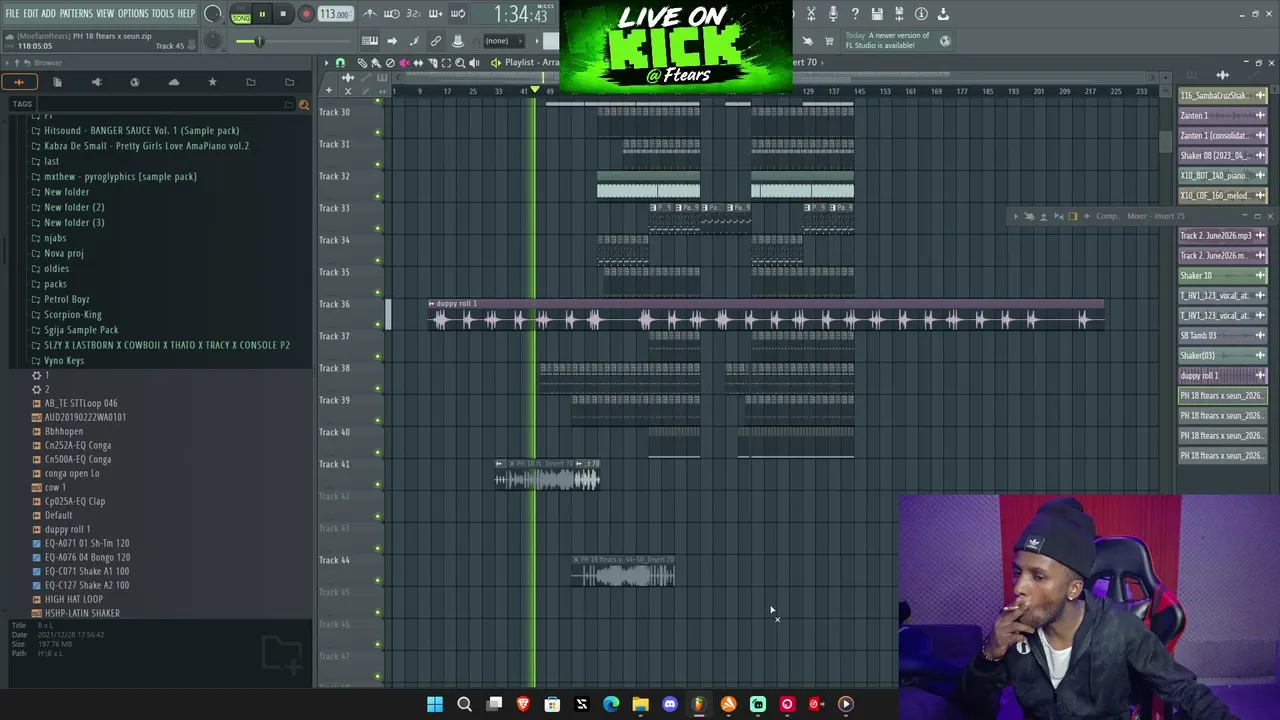Open the help question-mark icon
1280x720 pixels.
pos(855,14)
